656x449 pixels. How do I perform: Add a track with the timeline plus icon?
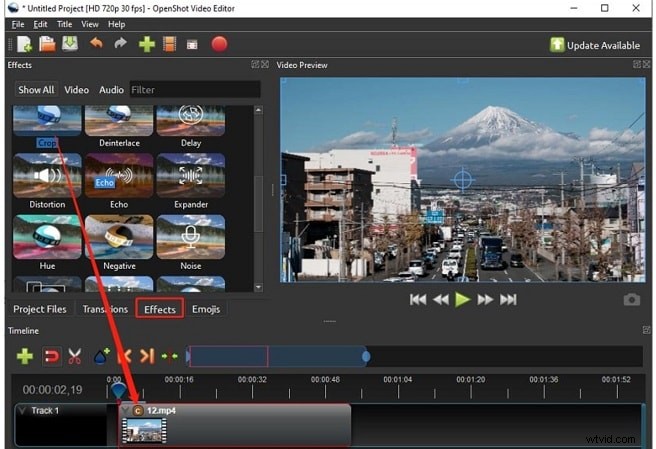click(x=25, y=356)
